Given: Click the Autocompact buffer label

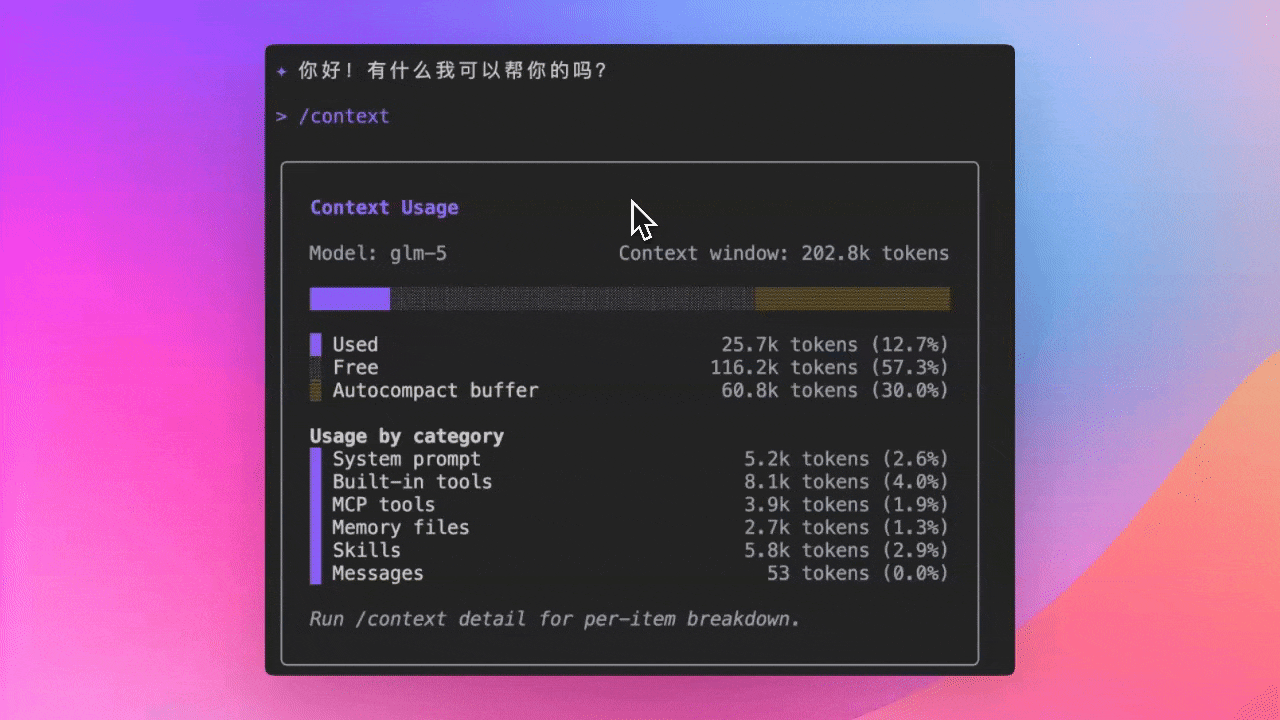Looking at the screenshot, I should 435,390.
